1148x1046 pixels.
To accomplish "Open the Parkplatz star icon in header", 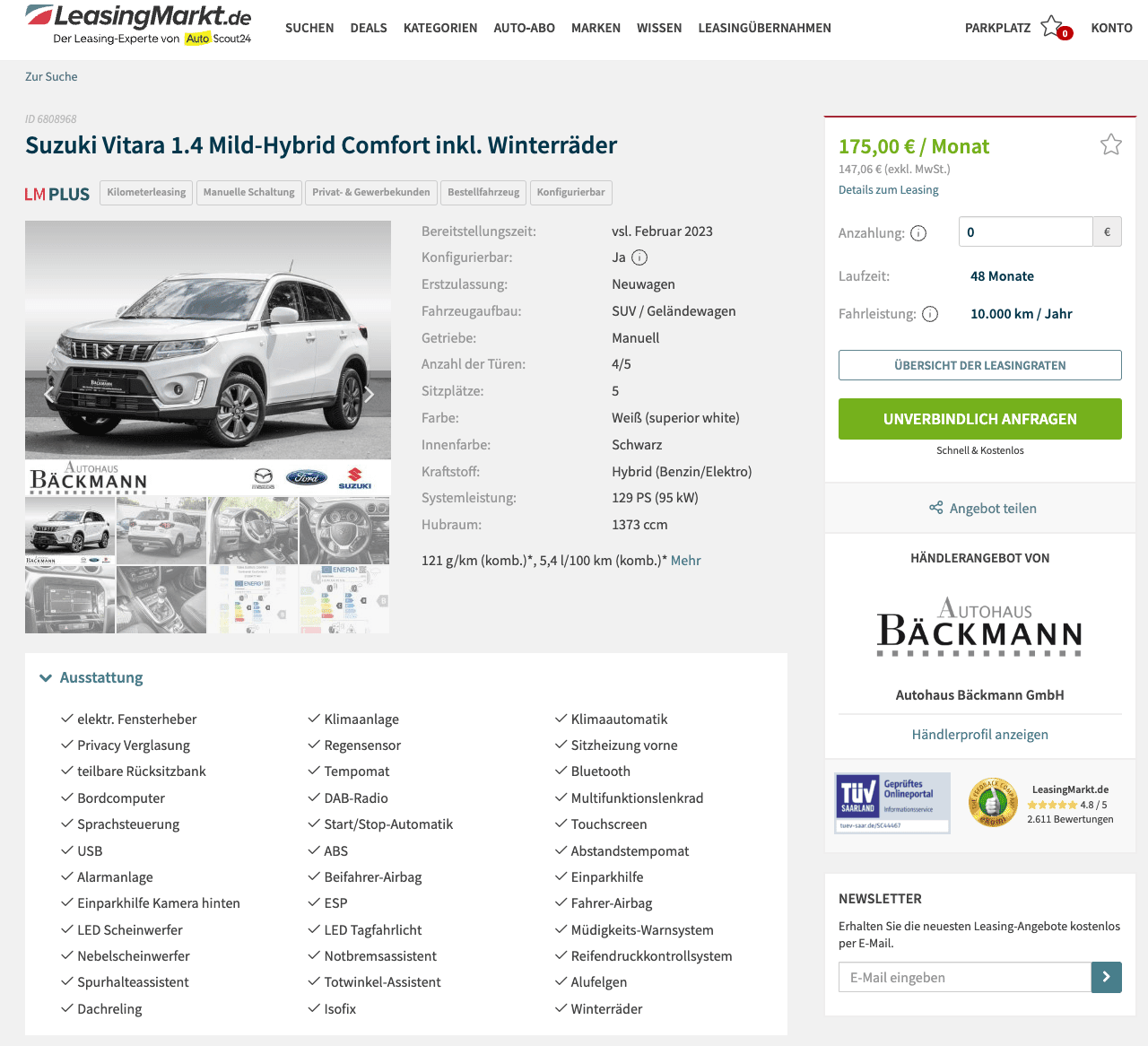I will [1053, 27].
